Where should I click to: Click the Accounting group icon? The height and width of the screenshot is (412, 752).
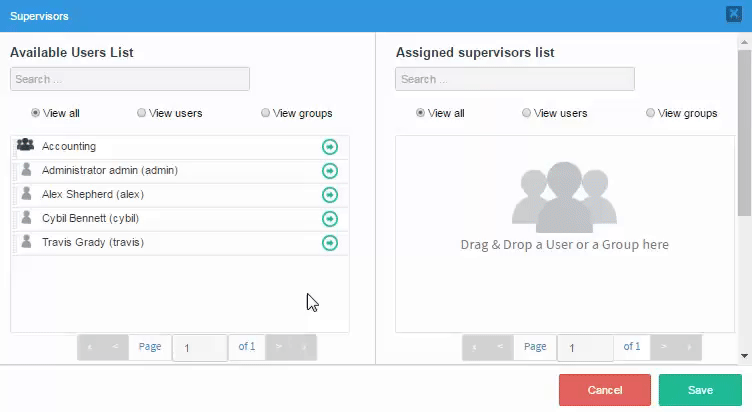[x=26, y=146]
